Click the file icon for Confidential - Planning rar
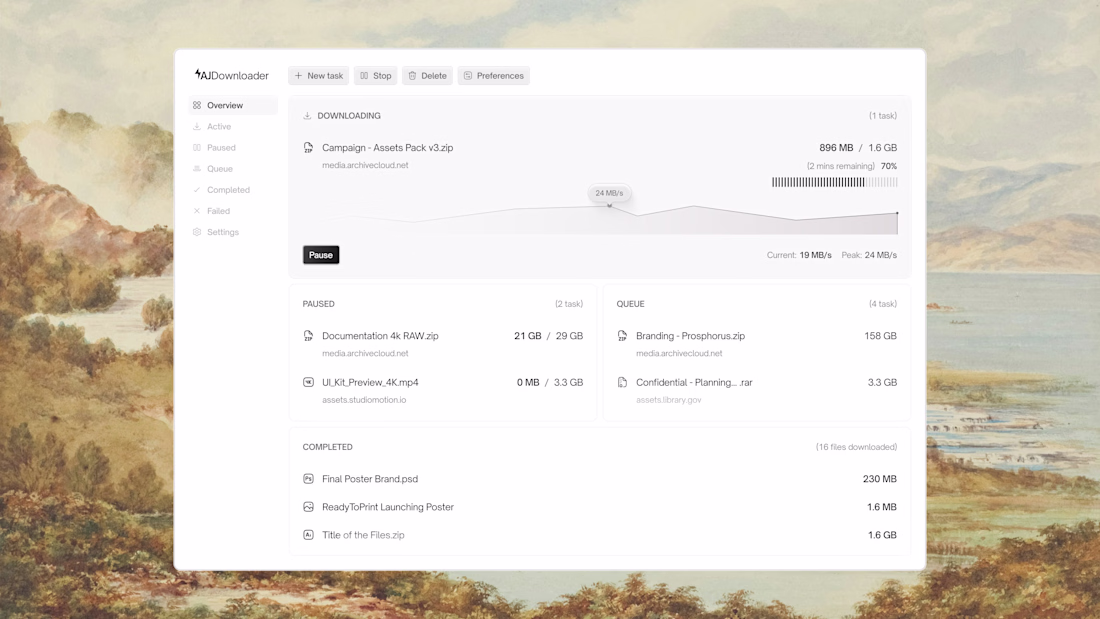Image resolution: width=1100 pixels, height=619 pixels. pyautogui.click(x=622, y=382)
